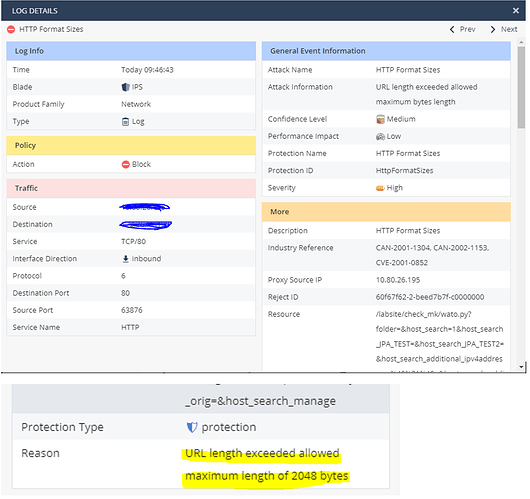Click the Low performance impact icon
This screenshot has width=530, height=499.
380,137
